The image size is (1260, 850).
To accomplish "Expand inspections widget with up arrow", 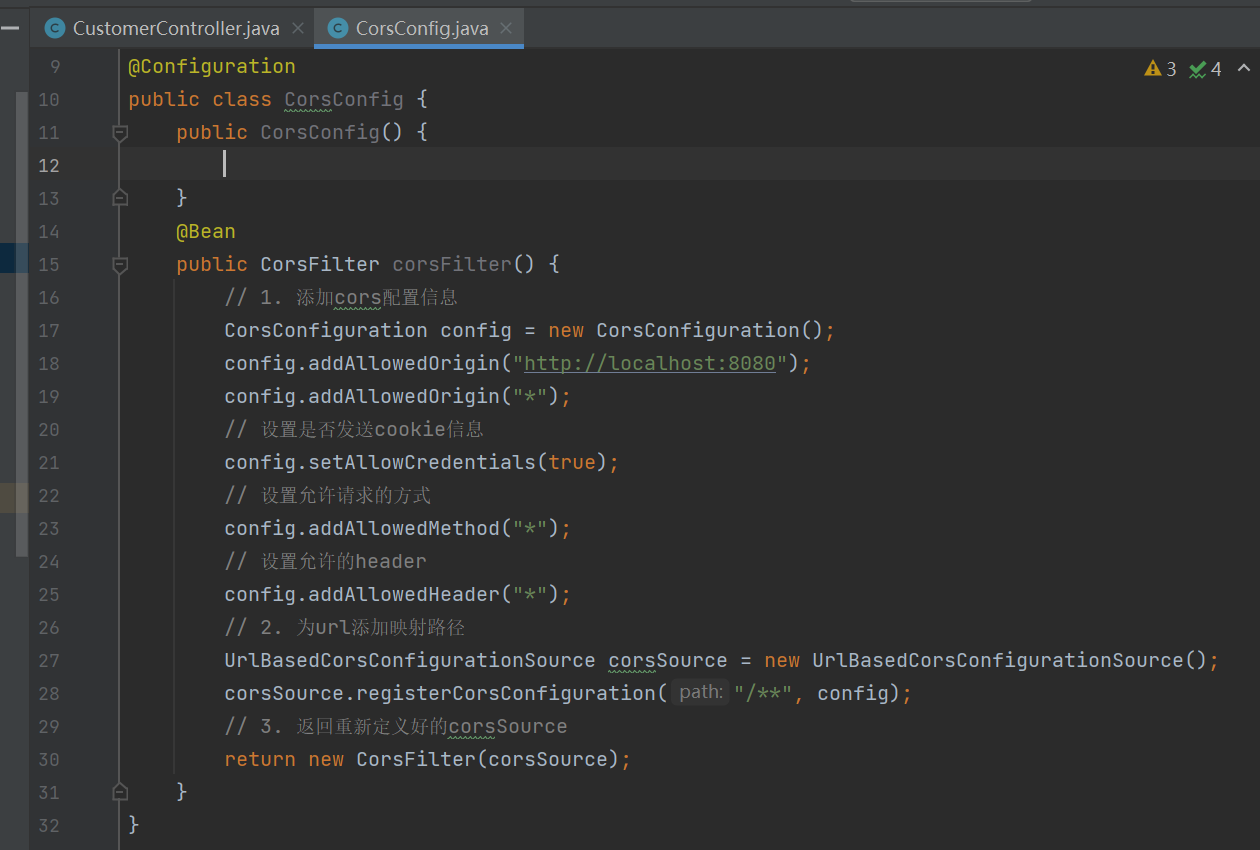I will [x=1243, y=68].
